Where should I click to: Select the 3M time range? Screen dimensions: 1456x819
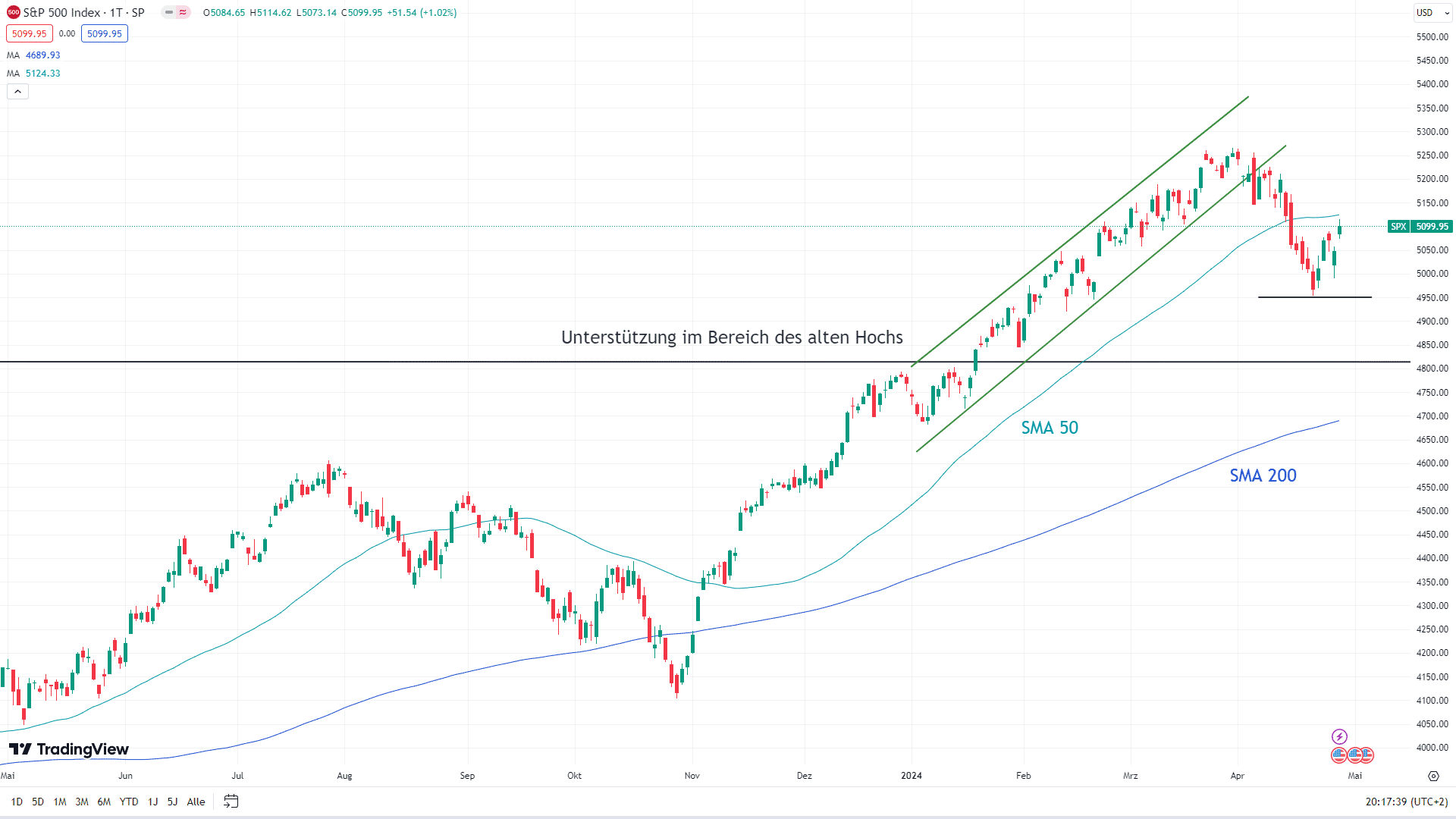pos(82,802)
